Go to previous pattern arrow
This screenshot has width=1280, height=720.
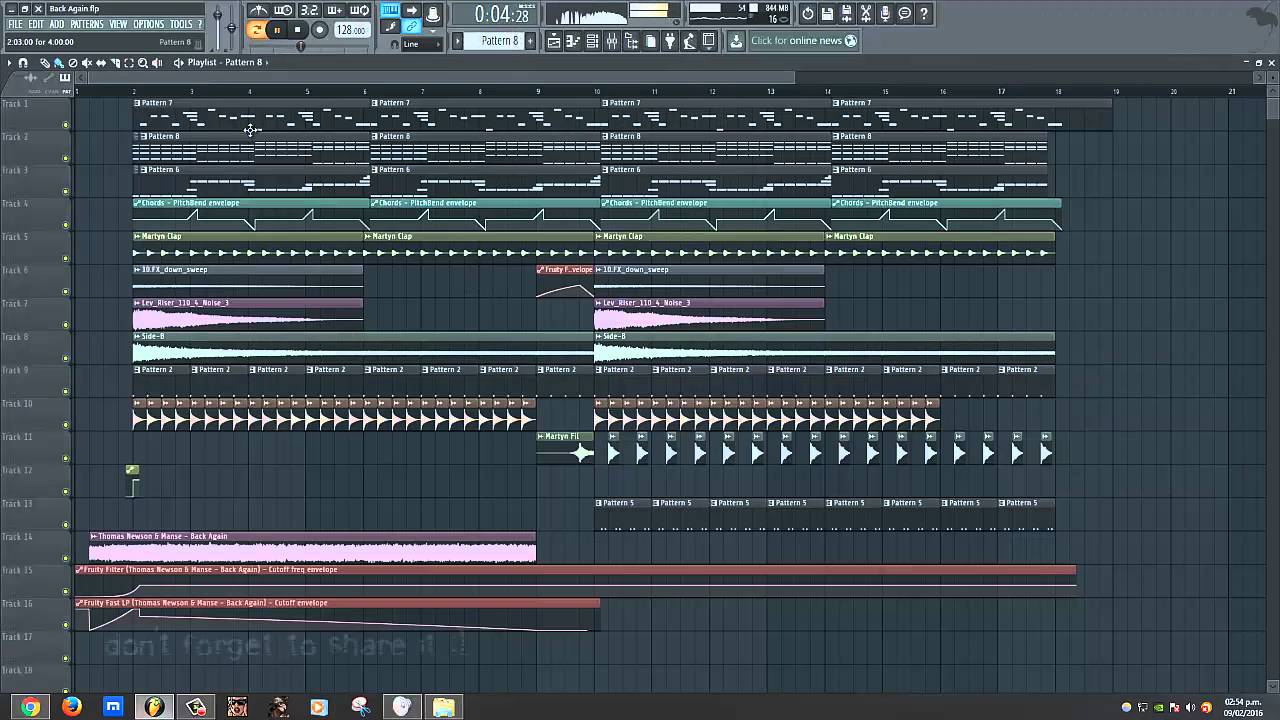coord(458,41)
